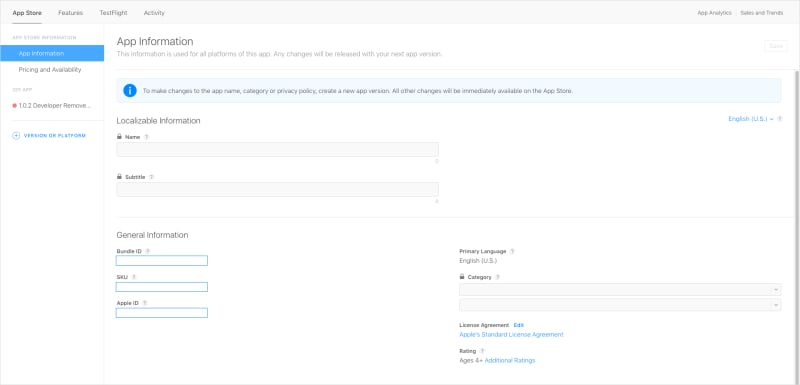Click the help icon next to Bundle ID
This screenshot has width=800, height=385.
(x=148, y=251)
